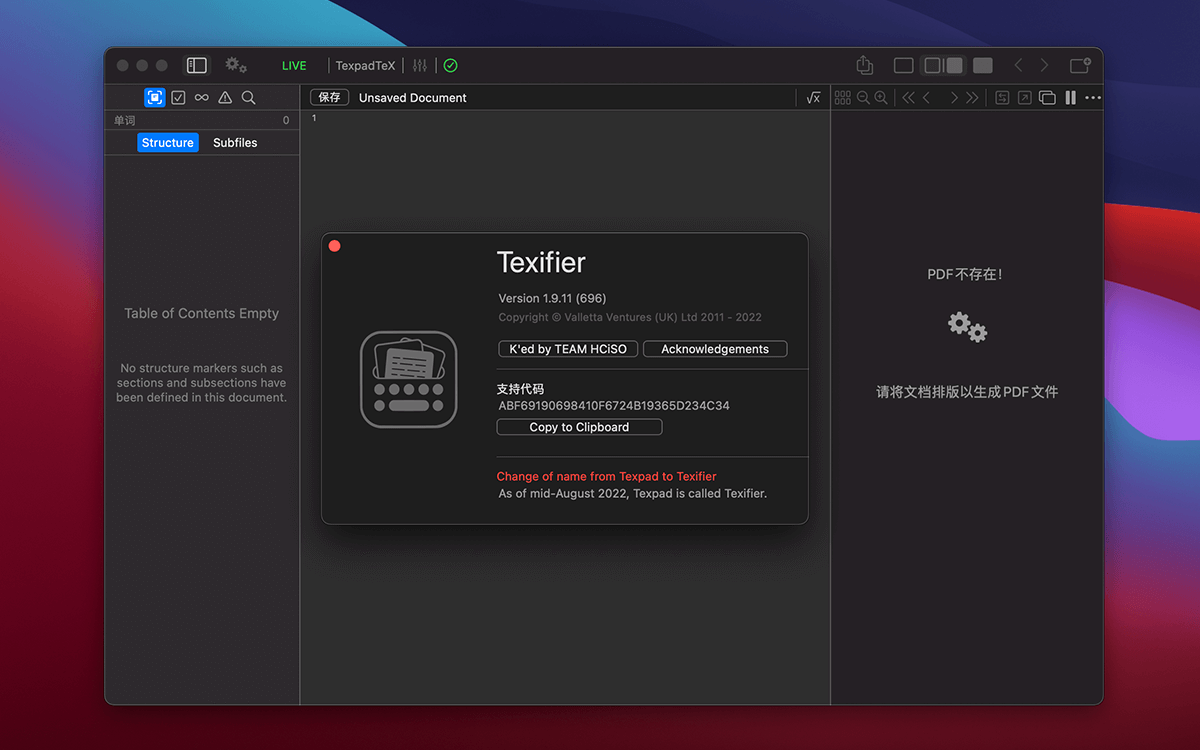Click the 请将文档排版以生成PDF文件 message
1200x750 pixels.
coord(967,392)
